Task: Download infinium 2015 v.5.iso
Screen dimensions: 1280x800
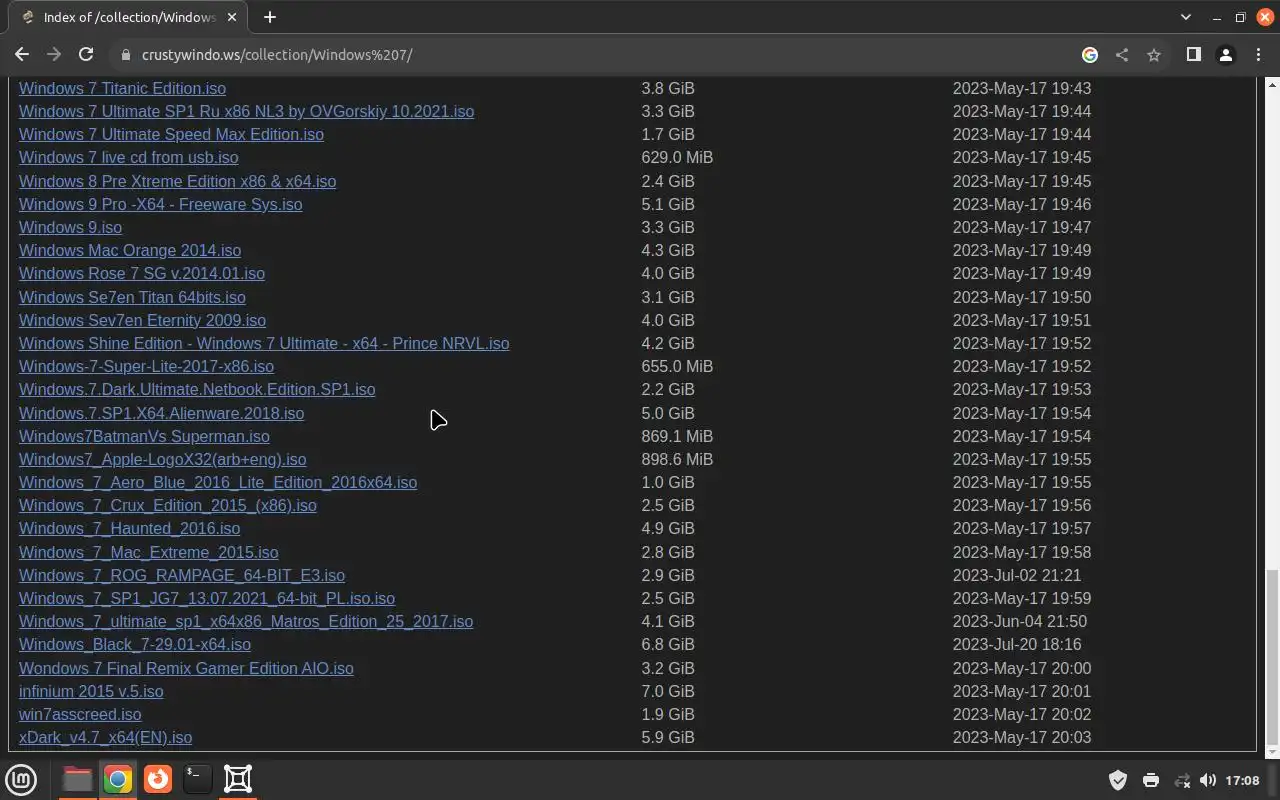Action: point(91,691)
